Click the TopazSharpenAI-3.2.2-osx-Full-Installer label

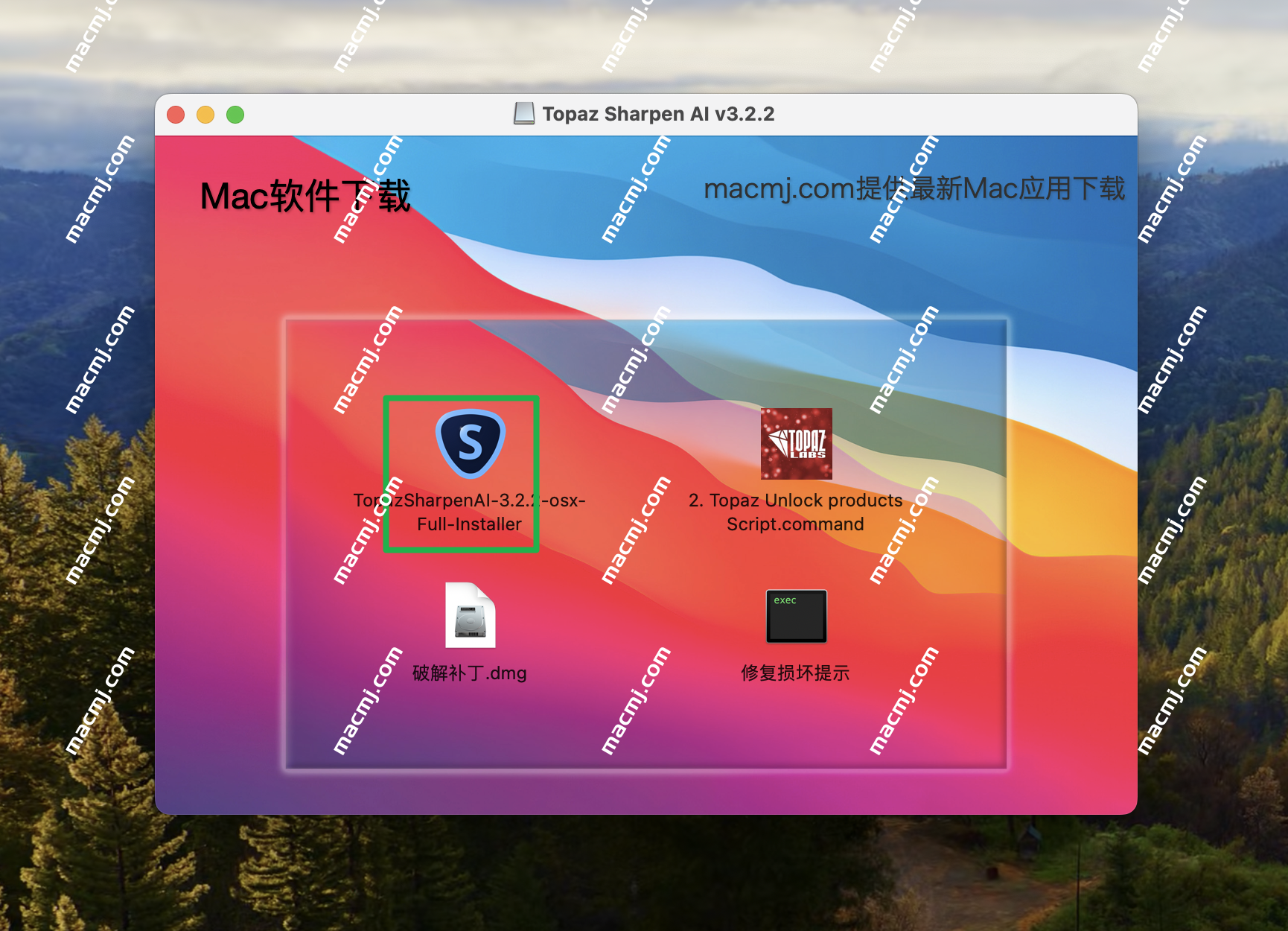coord(470,512)
